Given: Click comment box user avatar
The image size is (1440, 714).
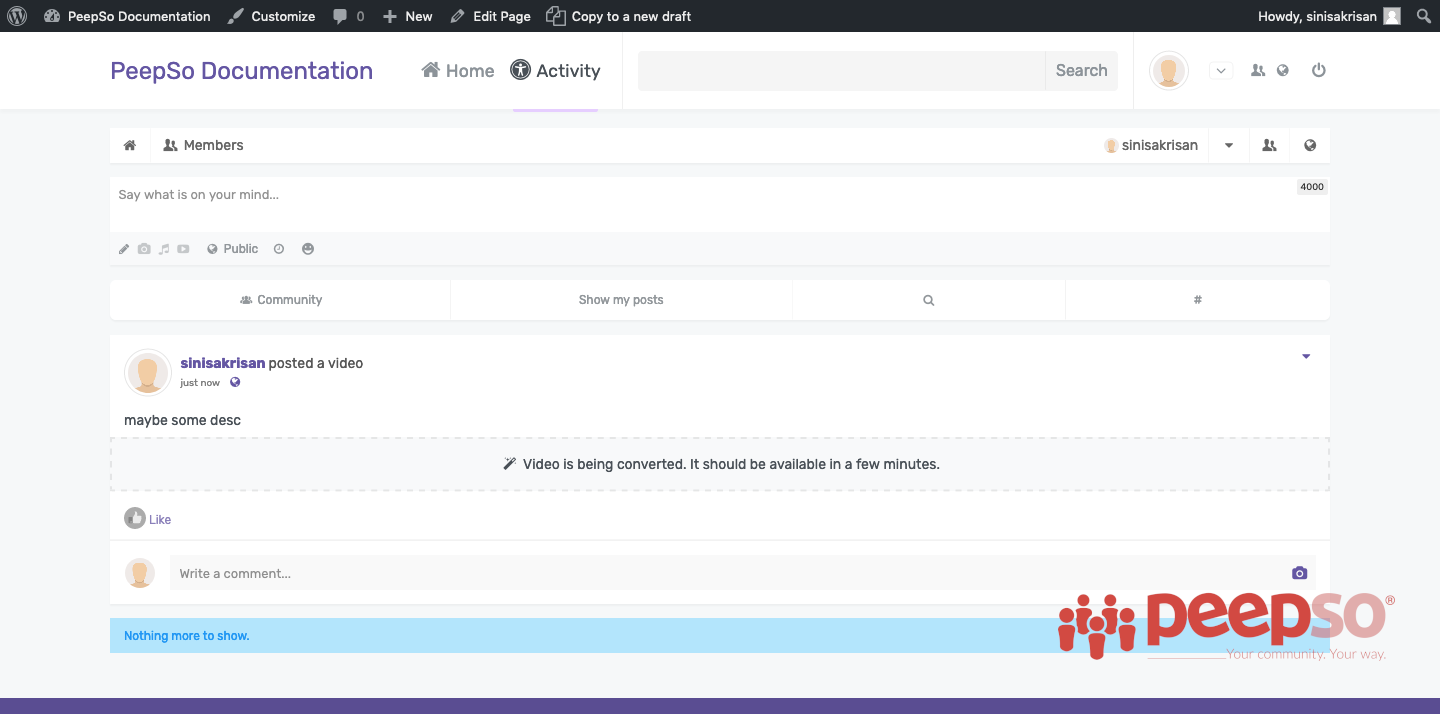Looking at the screenshot, I should [x=140, y=573].
